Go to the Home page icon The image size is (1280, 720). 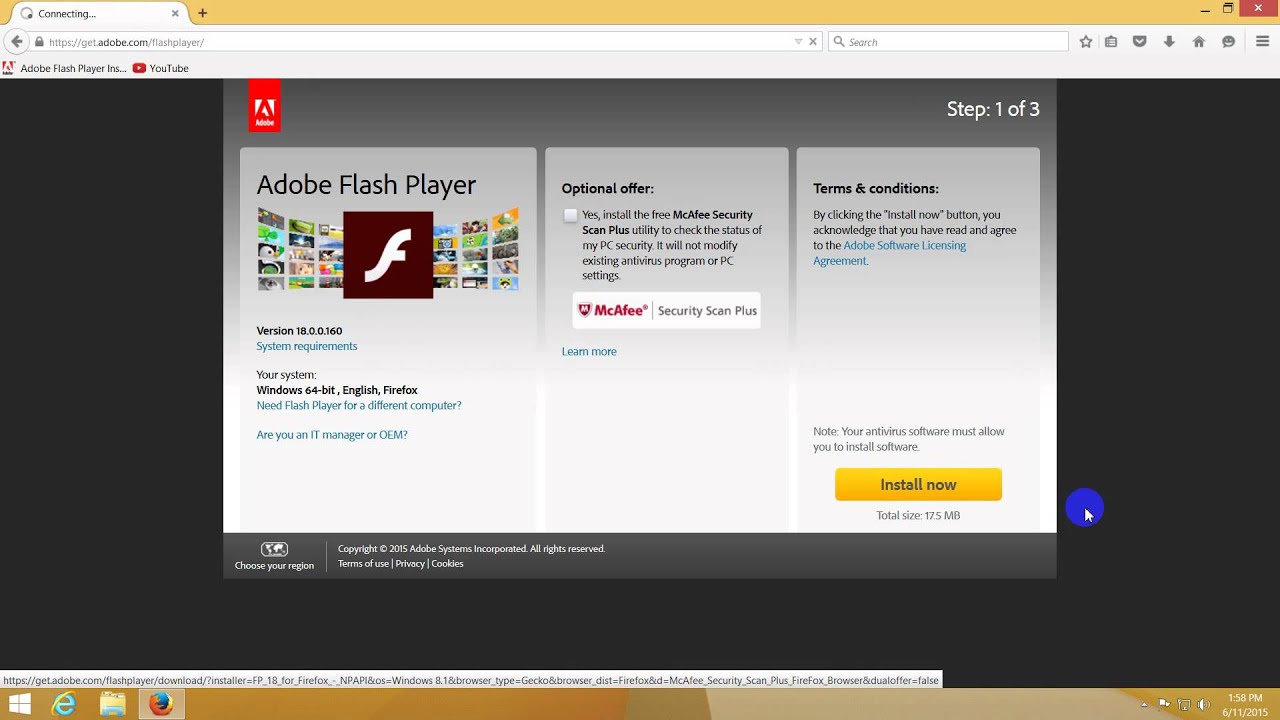click(1198, 42)
